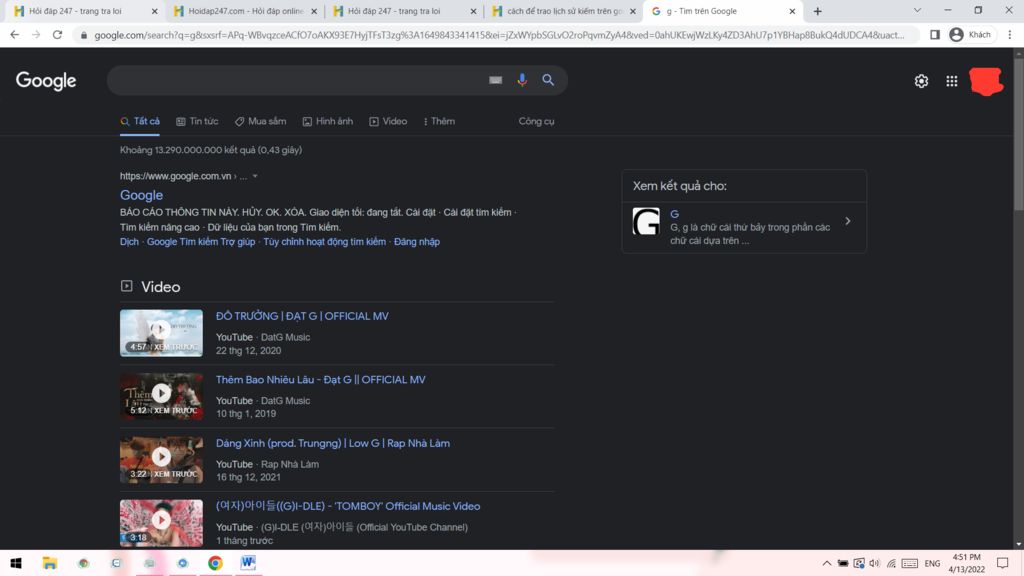The height and width of the screenshot is (576, 1024).
Task: Click the G letter image in side panel
Action: tap(646, 221)
